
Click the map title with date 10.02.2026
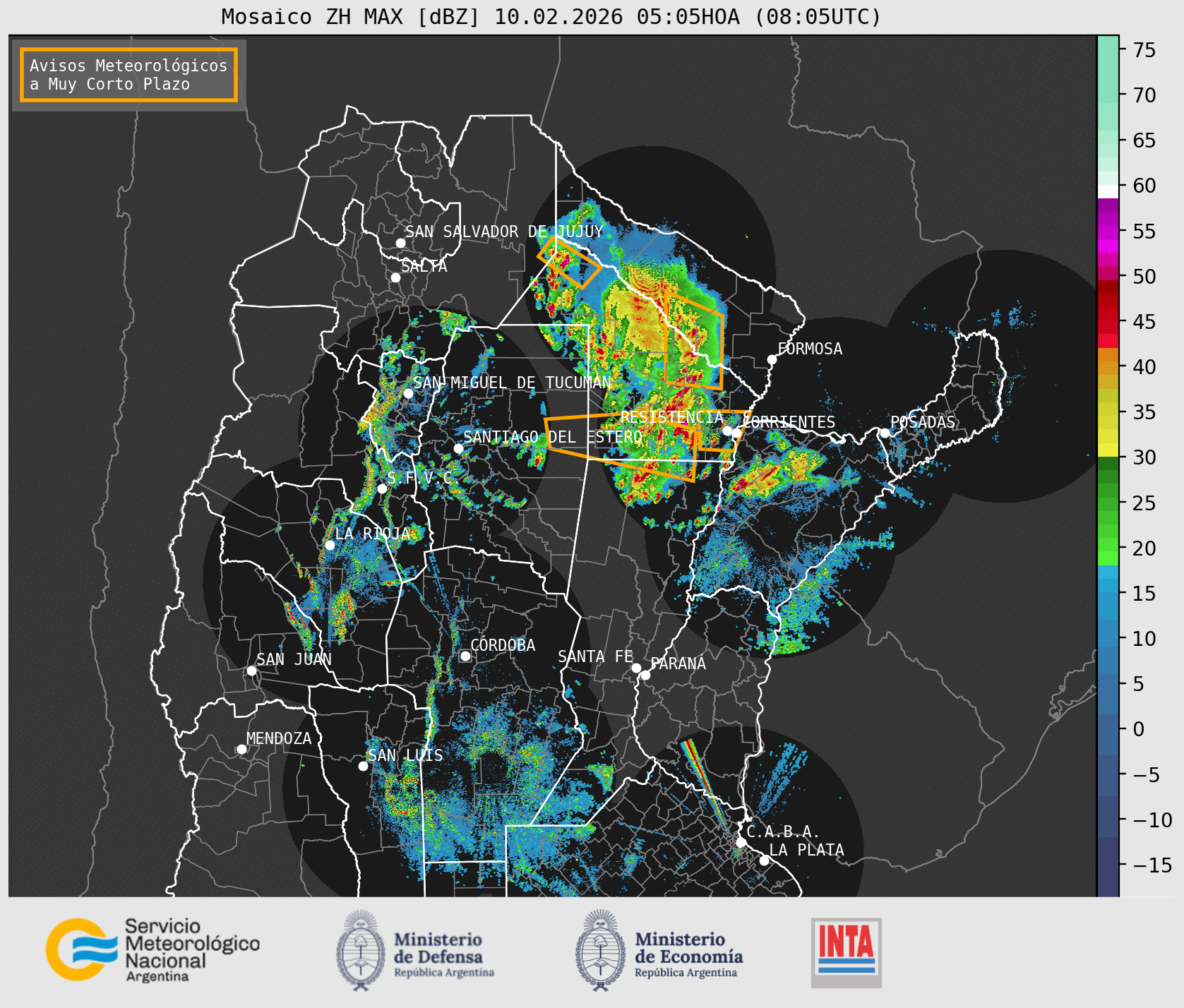click(551, 16)
